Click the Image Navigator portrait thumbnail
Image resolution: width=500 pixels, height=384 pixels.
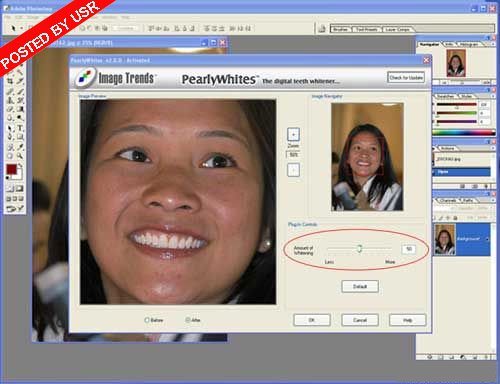click(367, 157)
